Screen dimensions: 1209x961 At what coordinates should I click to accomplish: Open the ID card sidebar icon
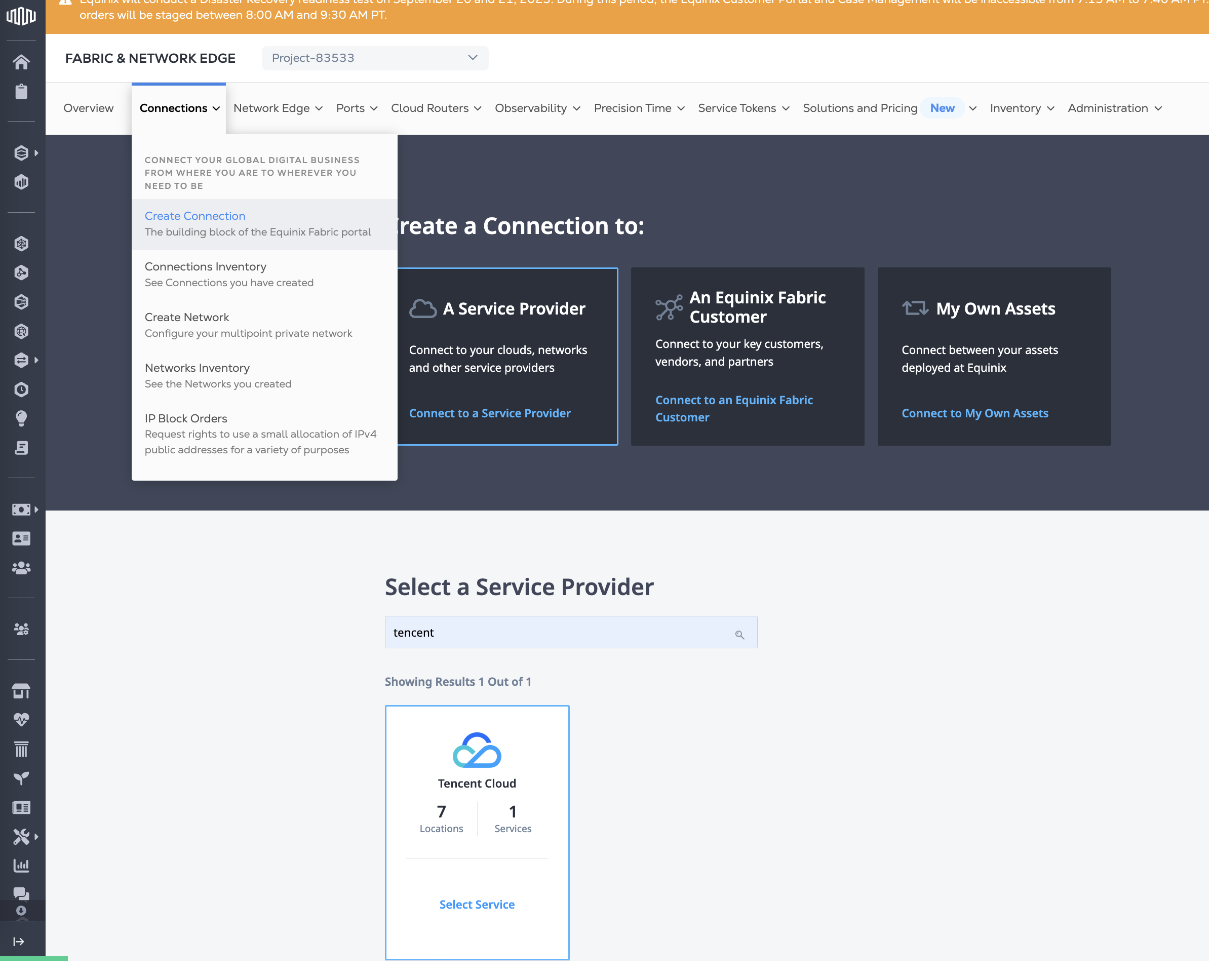coord(21,538)
